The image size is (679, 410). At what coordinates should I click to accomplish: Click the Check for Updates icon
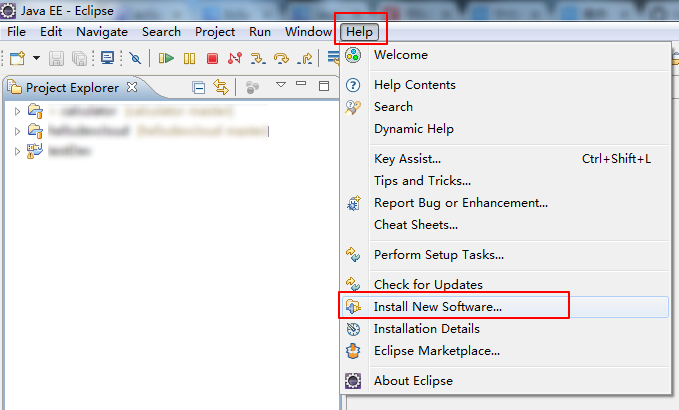coord(353,284)
